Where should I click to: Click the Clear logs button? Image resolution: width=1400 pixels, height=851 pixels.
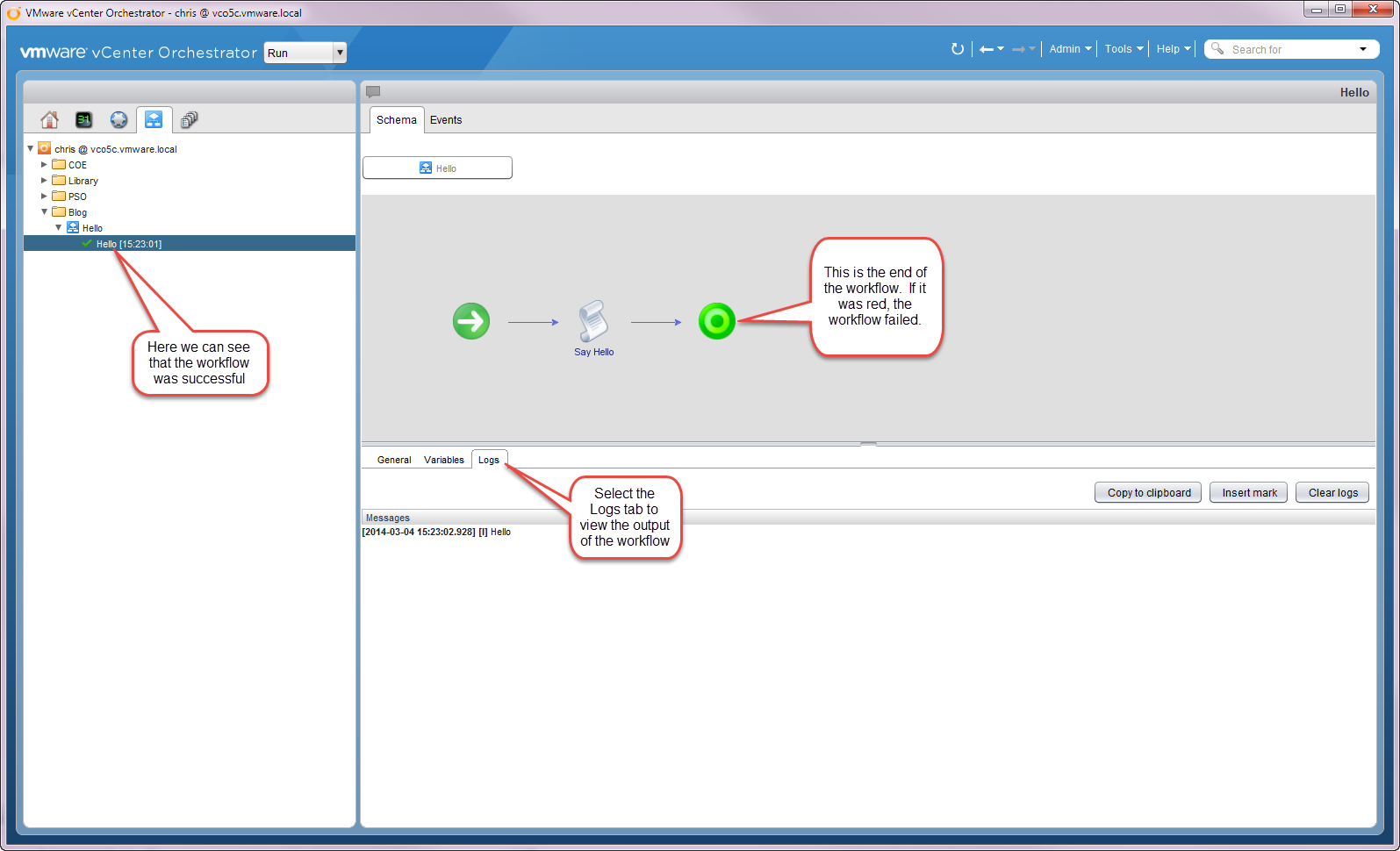coord(1332,493)
